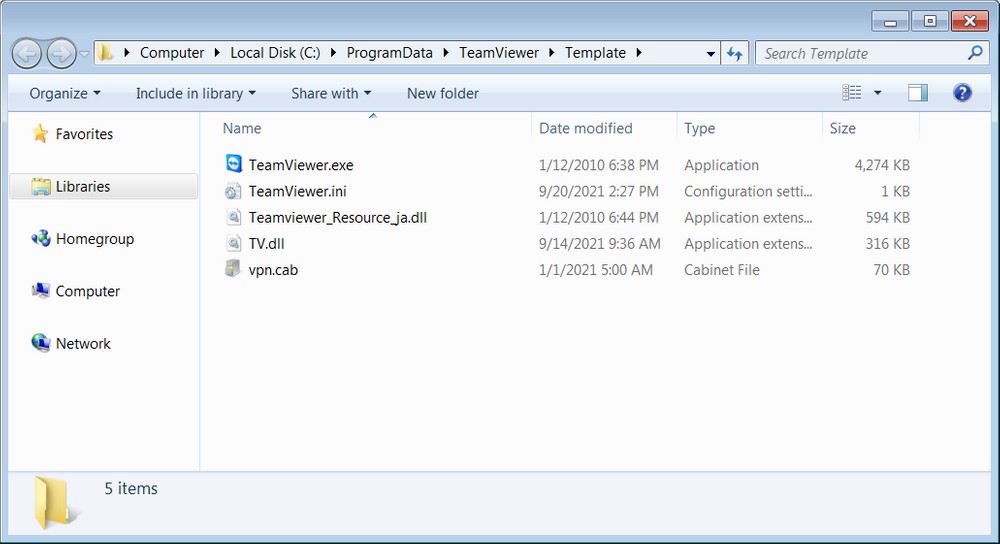This screenshot has width=1000, height=544.
Task: Open address bar previous locations dropdown
Action: pyautogui.click(x=710, y=54)
